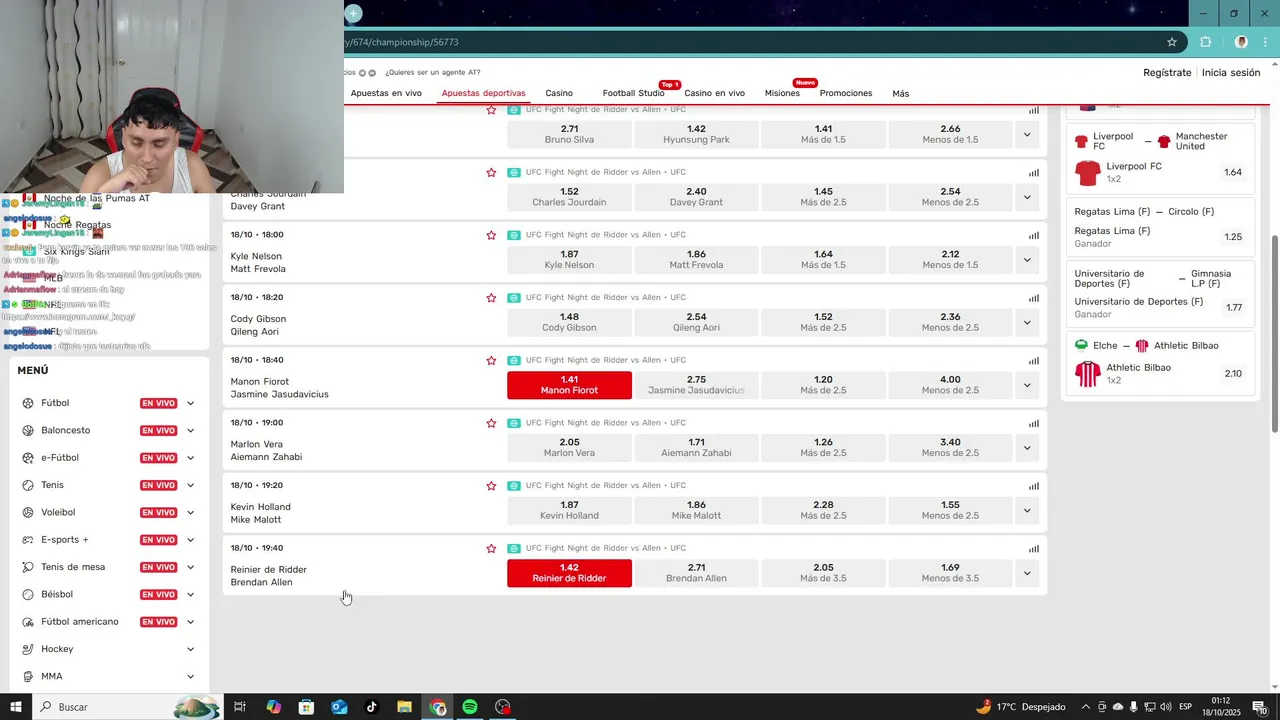Screen dimensions: 1280x720
Task: Open the Casino tab
Action: [559, 93]
